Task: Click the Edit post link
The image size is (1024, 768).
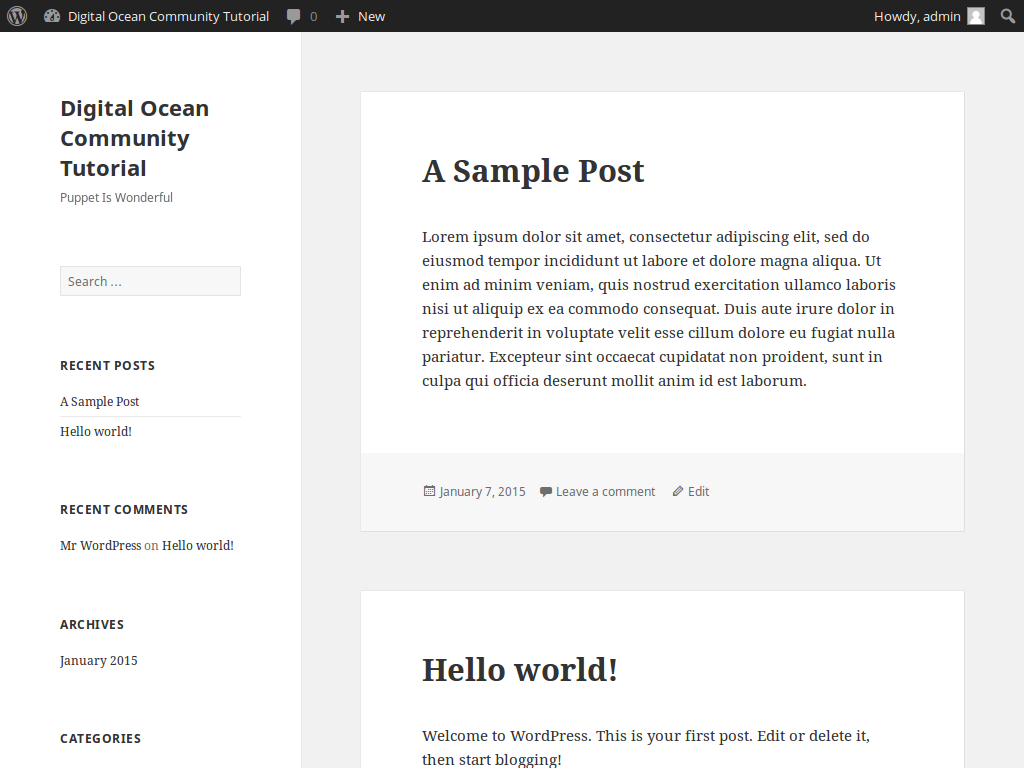Action: pyautogui.click(x=698, y=491)
